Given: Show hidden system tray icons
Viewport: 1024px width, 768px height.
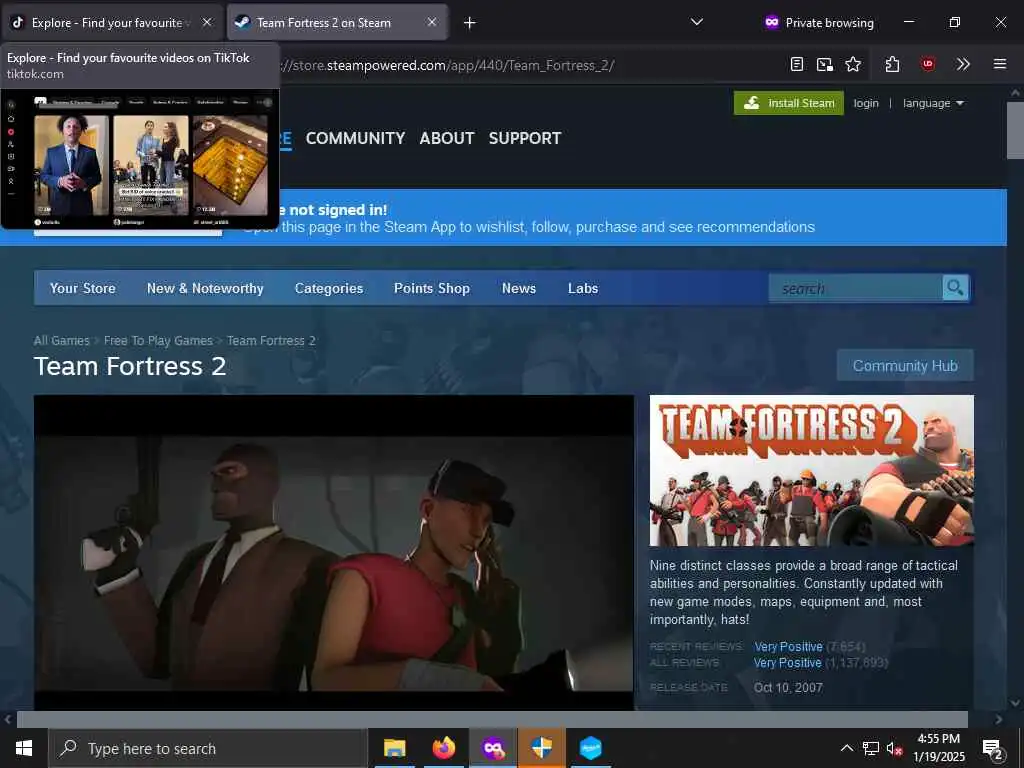Looking at the screenshot, I should coord(846,748).
